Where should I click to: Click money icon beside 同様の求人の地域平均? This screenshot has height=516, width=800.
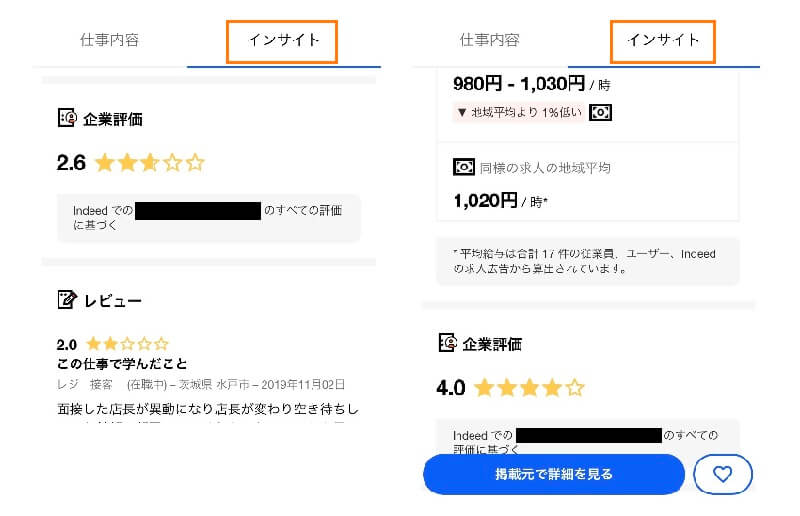[x=464, y=167]
